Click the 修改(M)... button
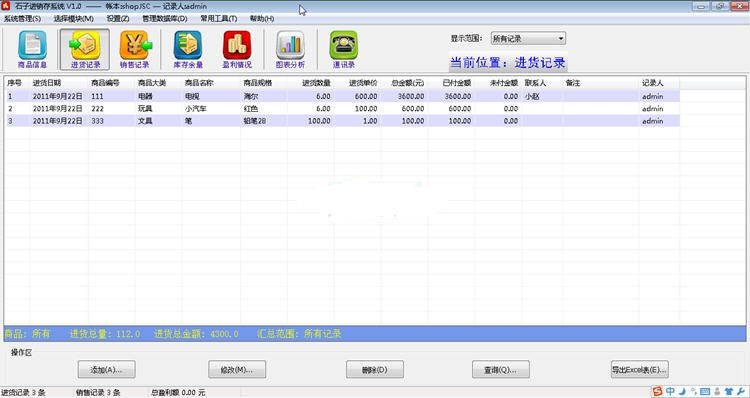 click(237, 369)
